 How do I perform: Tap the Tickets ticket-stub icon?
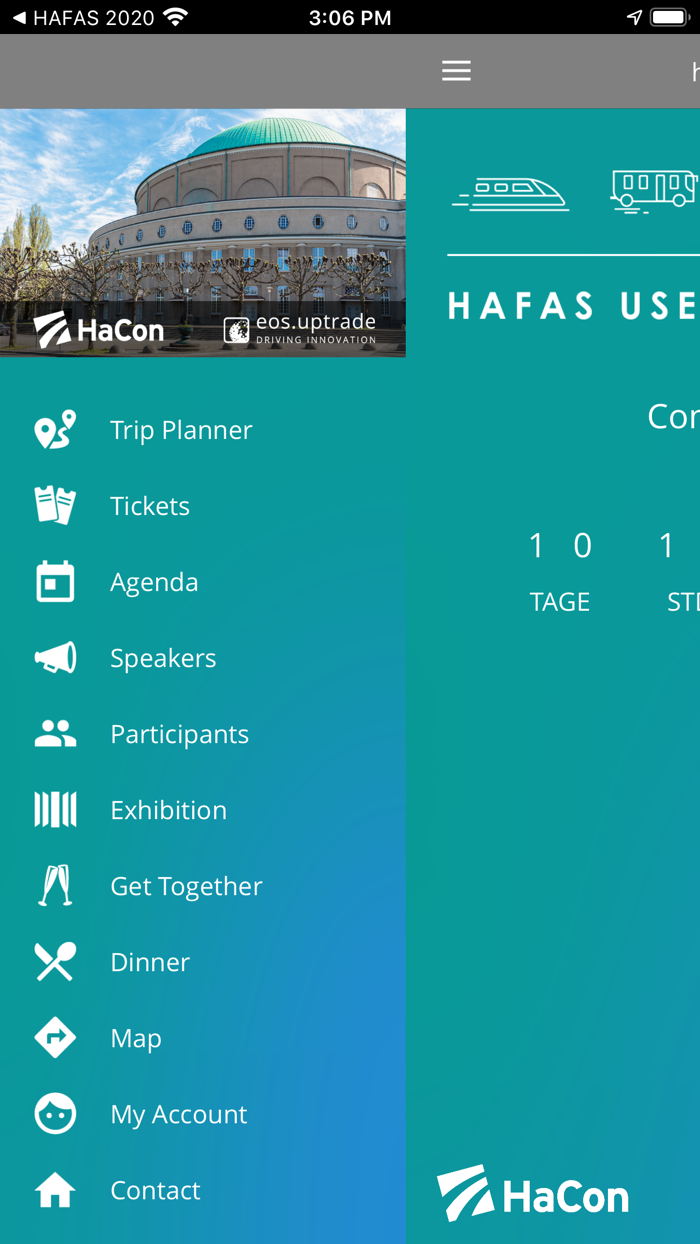pos(54,505)
